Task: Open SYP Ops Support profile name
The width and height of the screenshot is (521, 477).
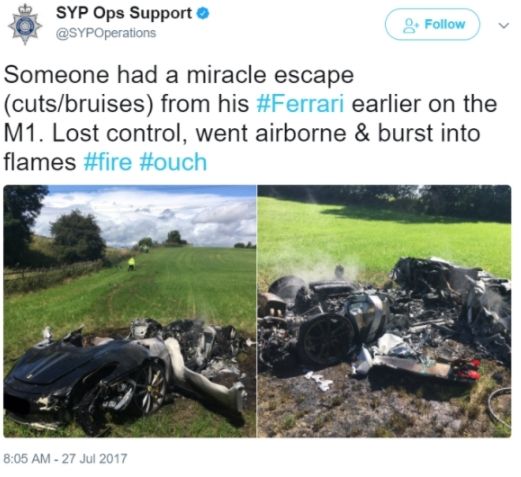Action: pyautogui.click(x=124, y=14)
